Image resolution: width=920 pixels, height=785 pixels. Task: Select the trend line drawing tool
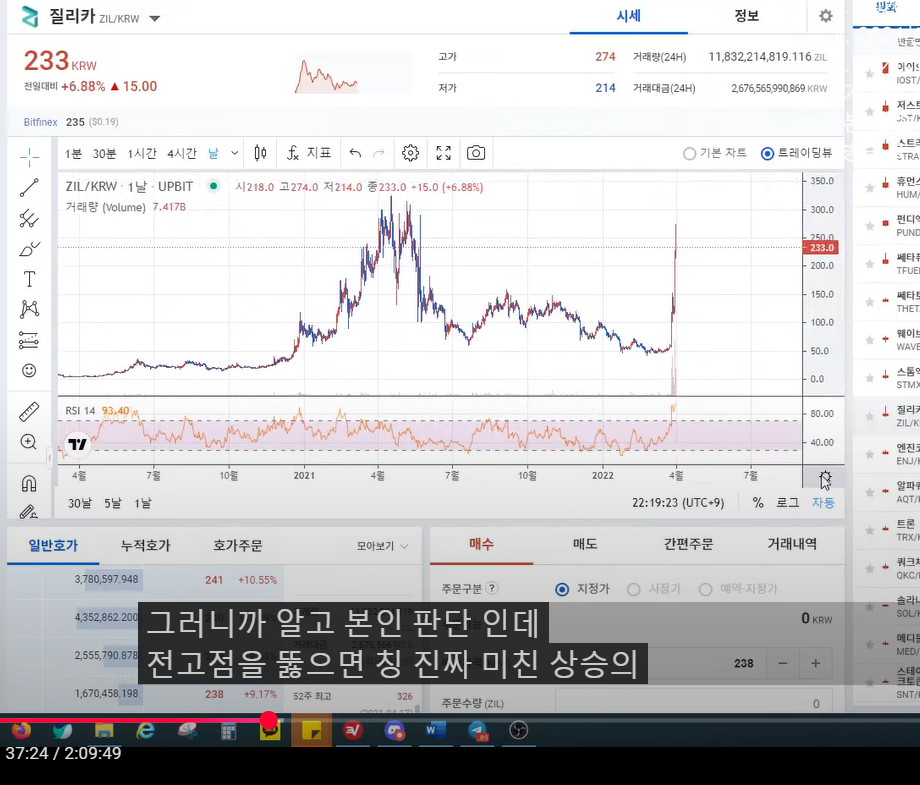pos(29,188)
